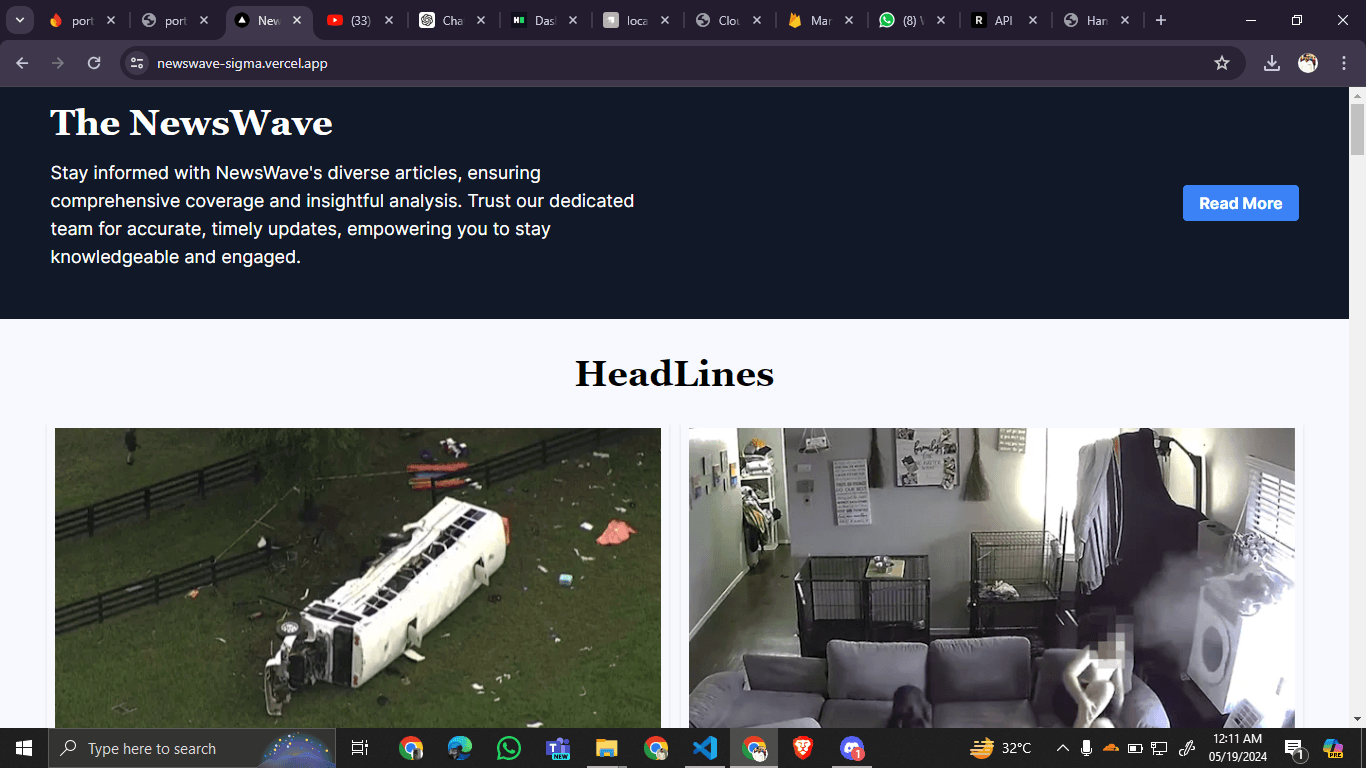
Task: Go back to the previous page
Action: (x=22, y=63)
